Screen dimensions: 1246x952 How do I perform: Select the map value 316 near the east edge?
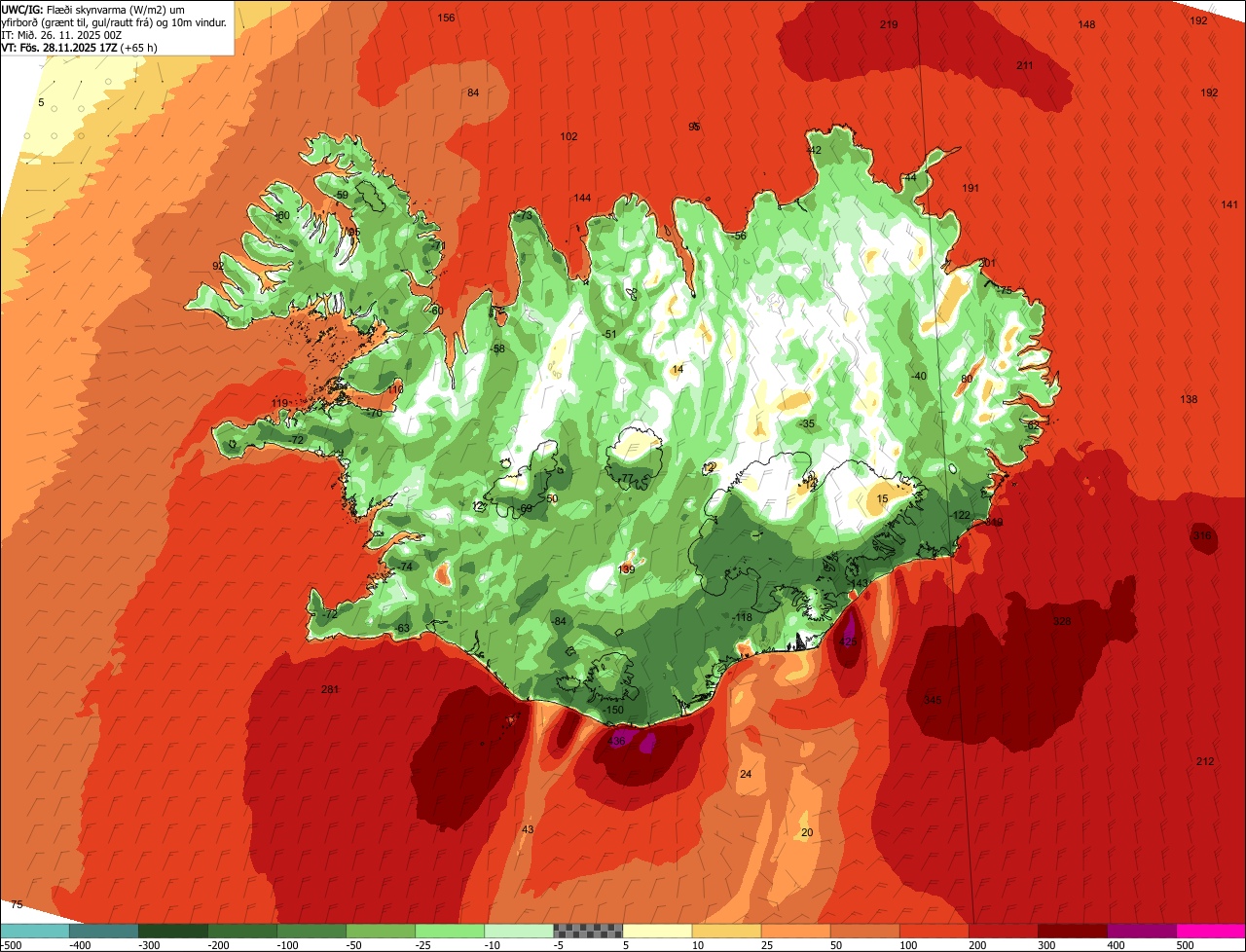(x=1202, y=536)
